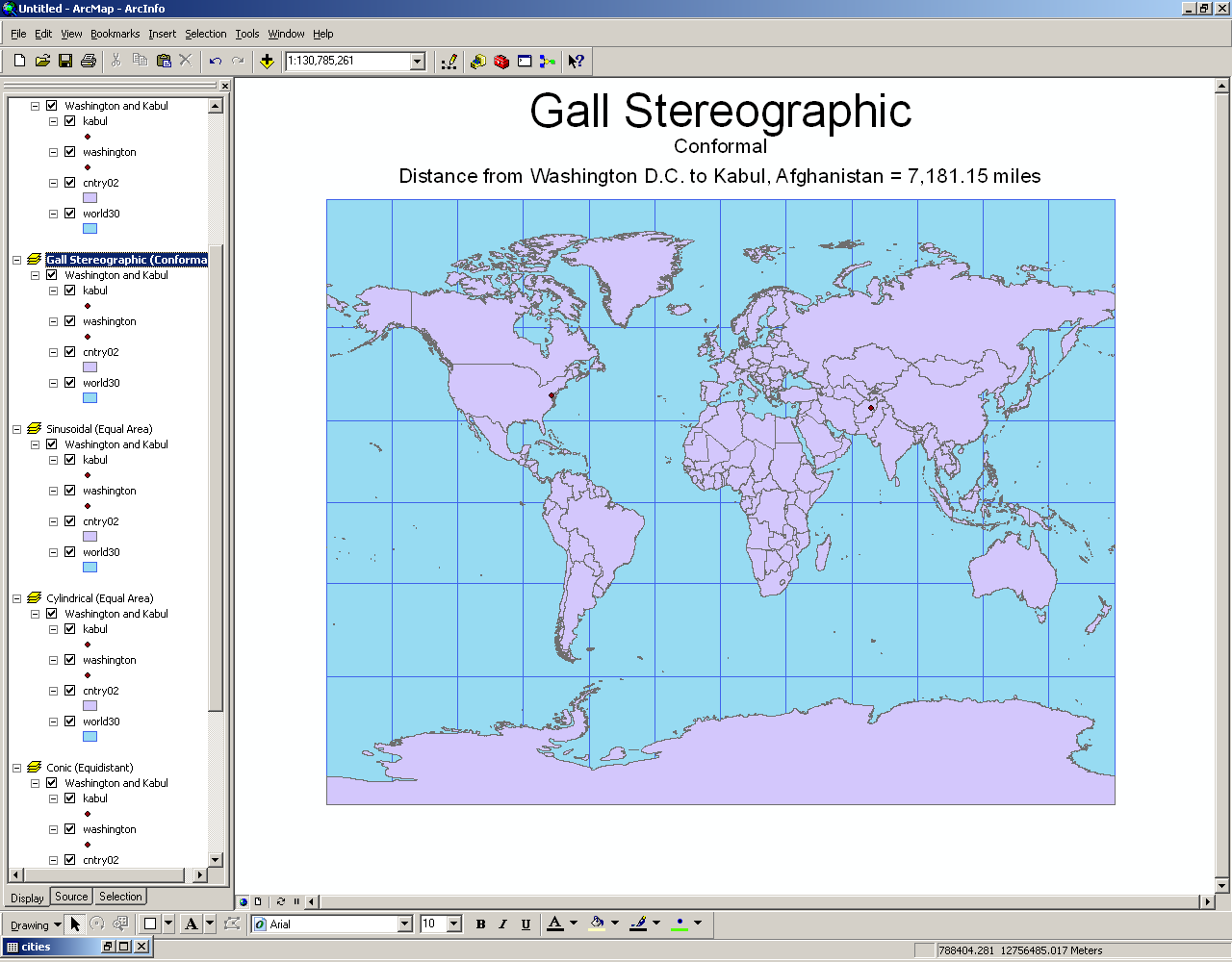The width and height of the screenshot is (1232, 962).
Task: Refresh the map view with the refresh icon
Action: tap(281, 902)
